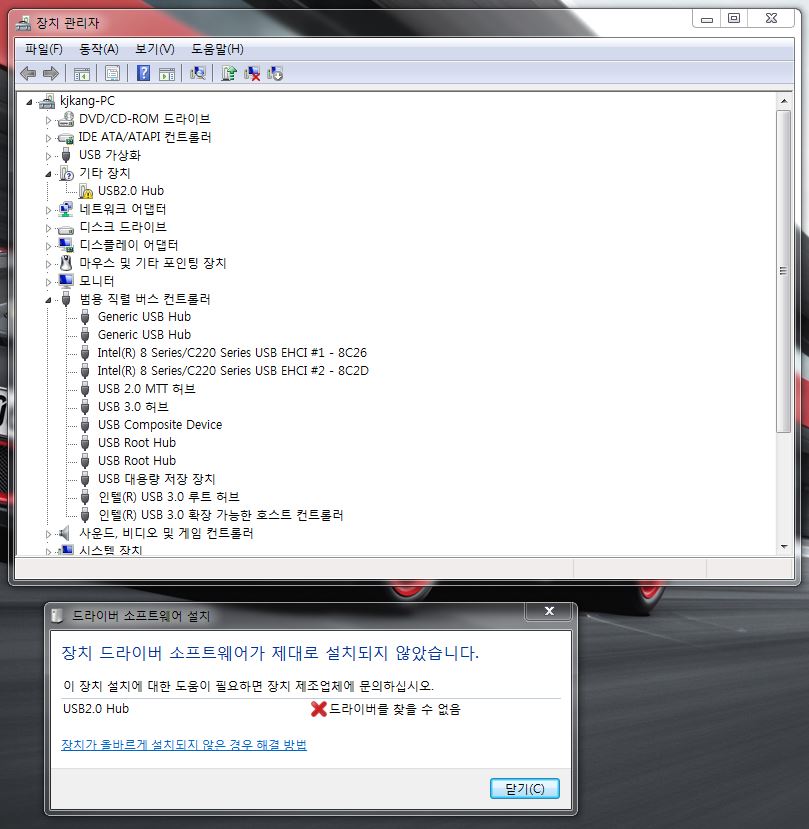
Task: Open the Properties toolbar icon
Action: tap(112, 73)
